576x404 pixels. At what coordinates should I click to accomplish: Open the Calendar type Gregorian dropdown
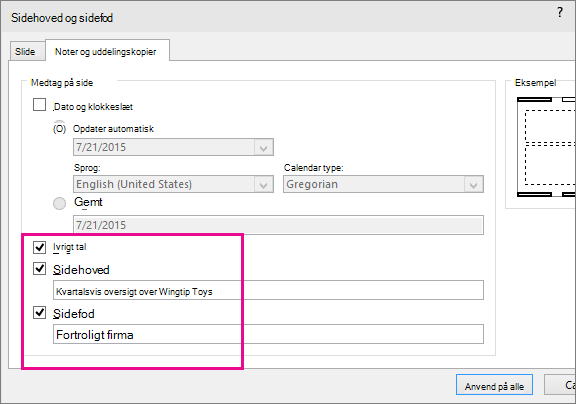[x=383, y=184]
